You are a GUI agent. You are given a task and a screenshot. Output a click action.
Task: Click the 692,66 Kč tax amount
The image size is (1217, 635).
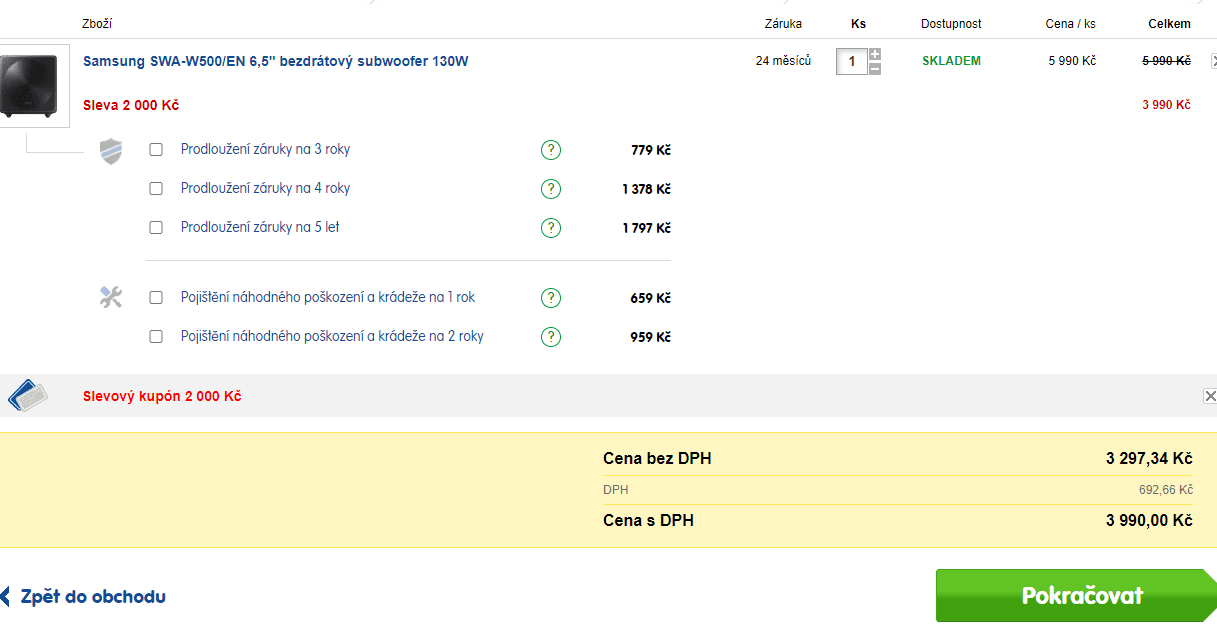(1166, 490)
